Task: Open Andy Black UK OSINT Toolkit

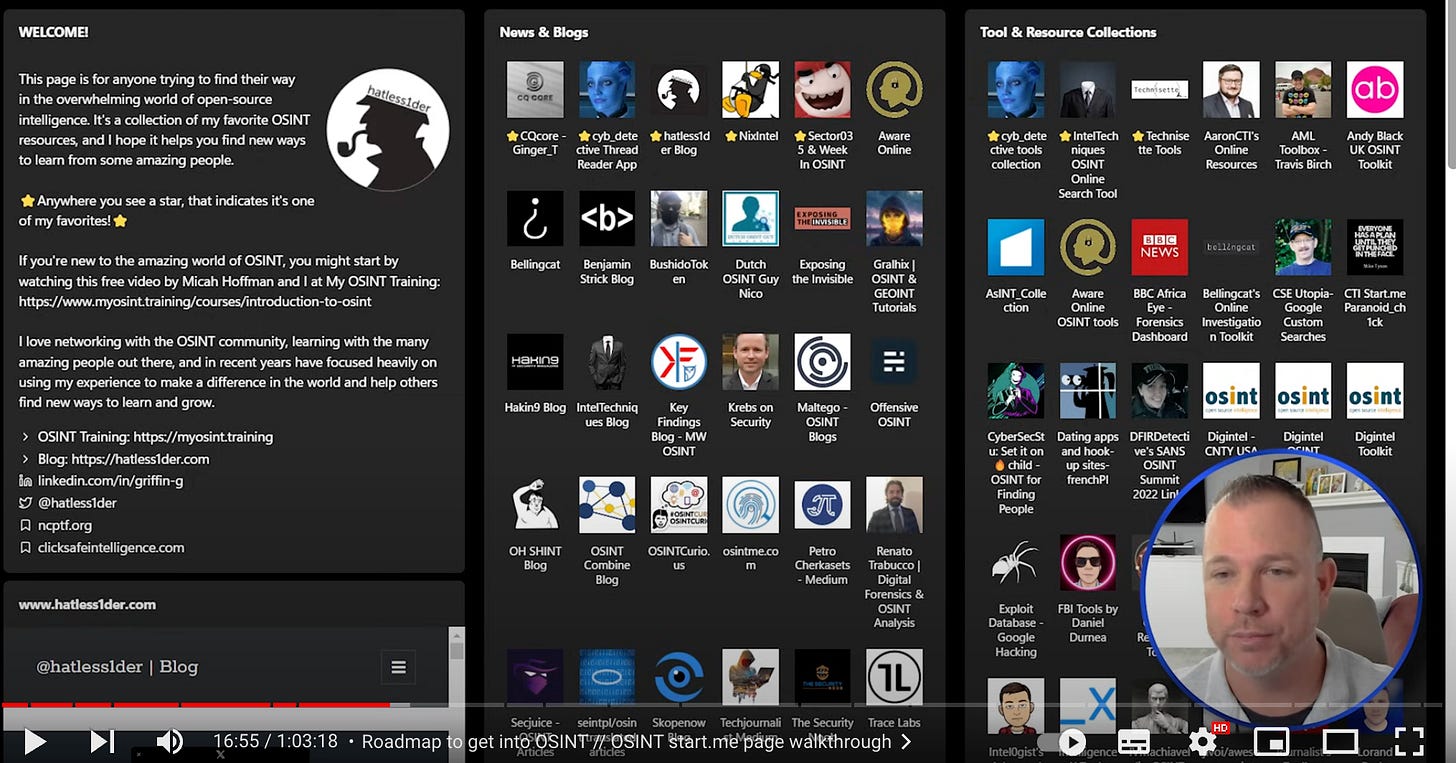Action: point(1375,90)
